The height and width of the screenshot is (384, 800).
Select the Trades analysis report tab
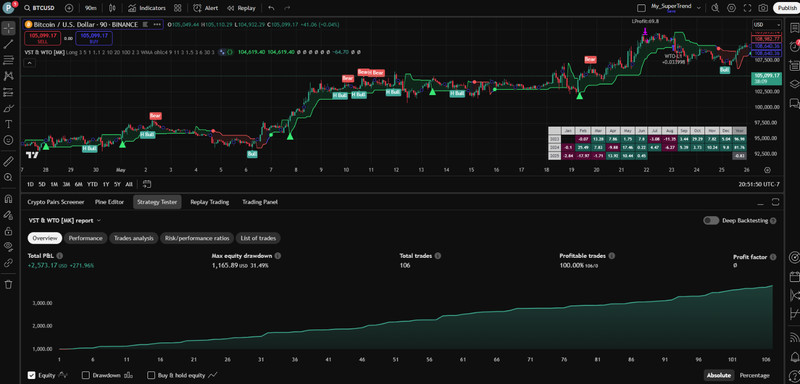[x=134, y=238]
